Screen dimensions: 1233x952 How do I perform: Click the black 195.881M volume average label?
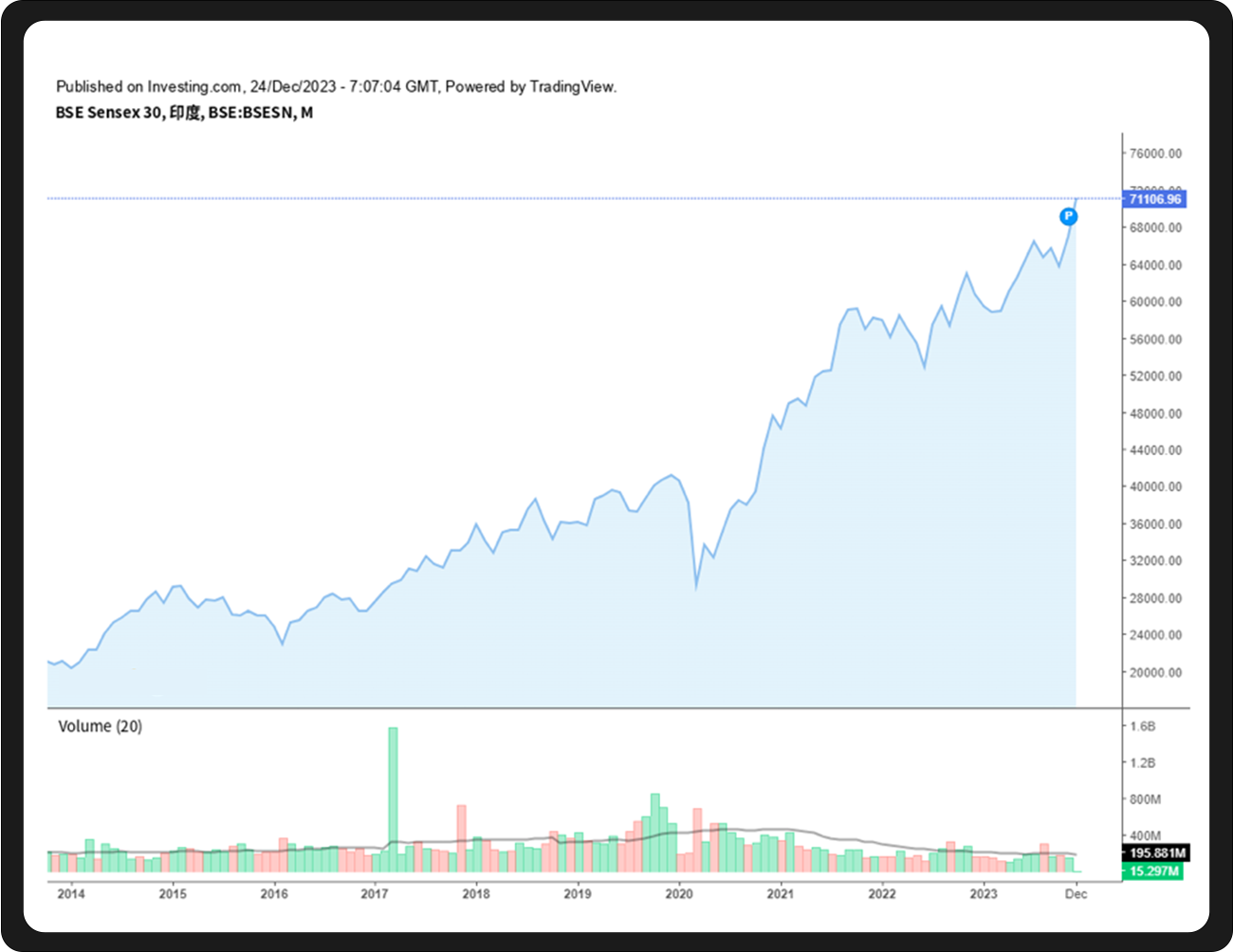1154,853
